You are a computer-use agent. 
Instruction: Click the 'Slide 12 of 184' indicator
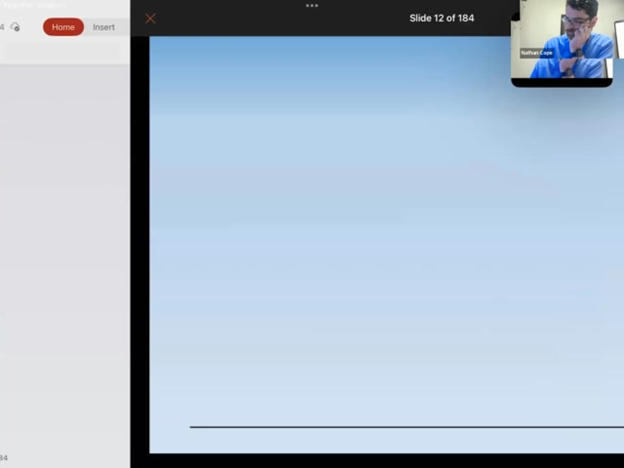pos(442,18)
